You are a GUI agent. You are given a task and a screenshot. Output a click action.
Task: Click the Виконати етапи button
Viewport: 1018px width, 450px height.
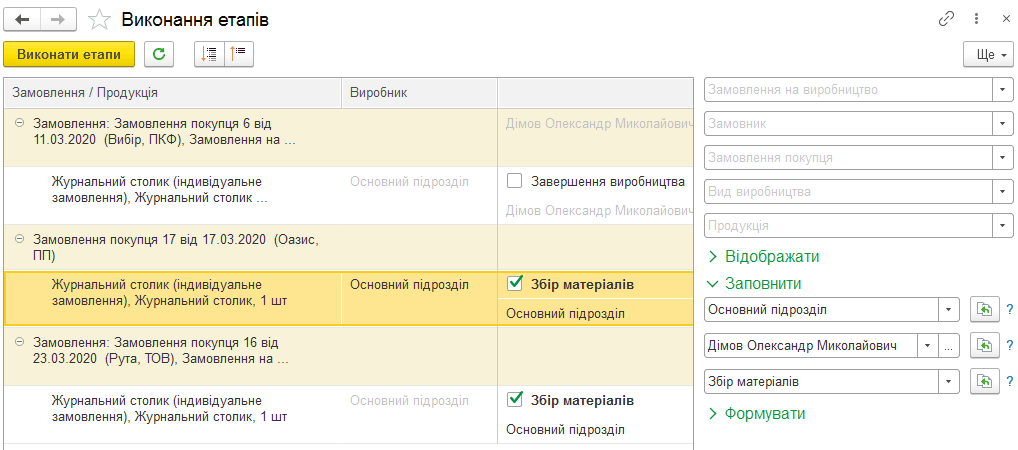click(x=69, y=55)
